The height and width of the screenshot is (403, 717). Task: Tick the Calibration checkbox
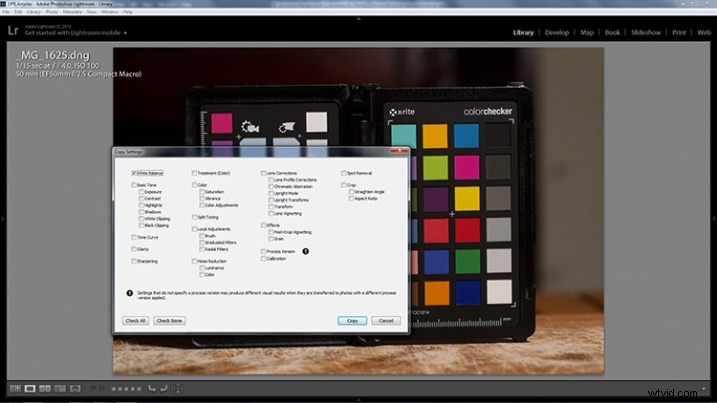coord(263,258)
